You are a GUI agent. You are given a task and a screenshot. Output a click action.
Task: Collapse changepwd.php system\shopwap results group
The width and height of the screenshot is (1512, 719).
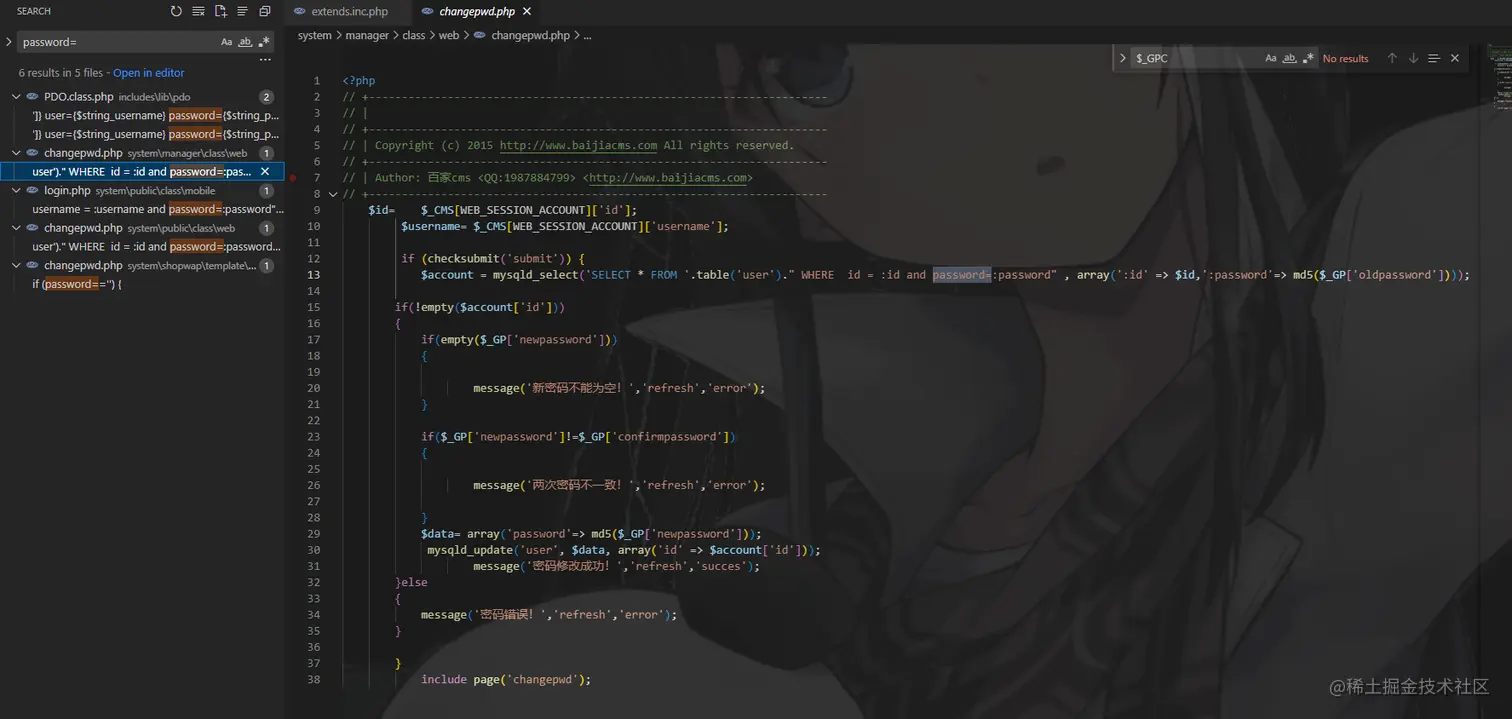[x=17, y=265]
